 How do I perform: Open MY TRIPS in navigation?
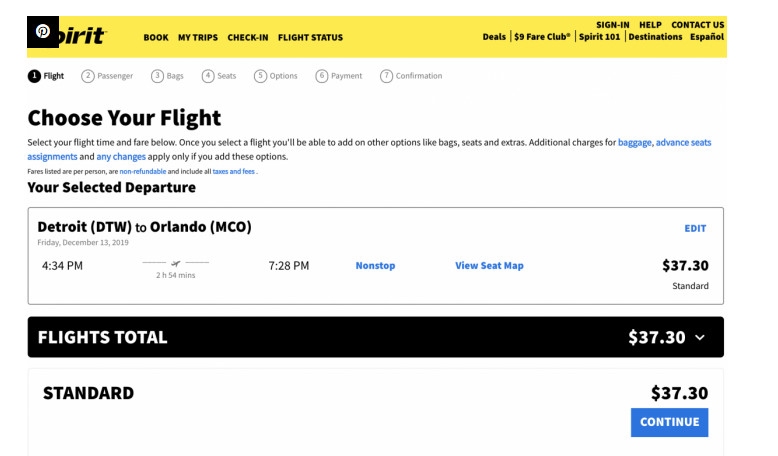(198, 38)
